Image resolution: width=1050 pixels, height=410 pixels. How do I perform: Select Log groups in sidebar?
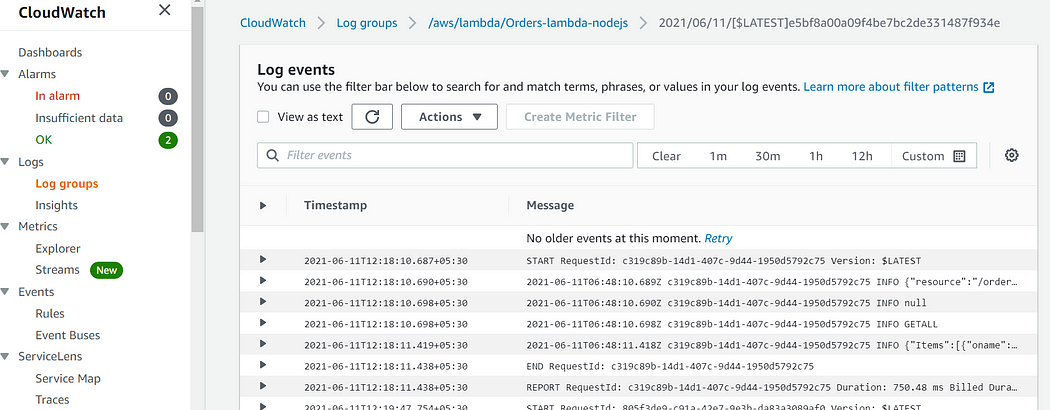click(x=67, y=184)
